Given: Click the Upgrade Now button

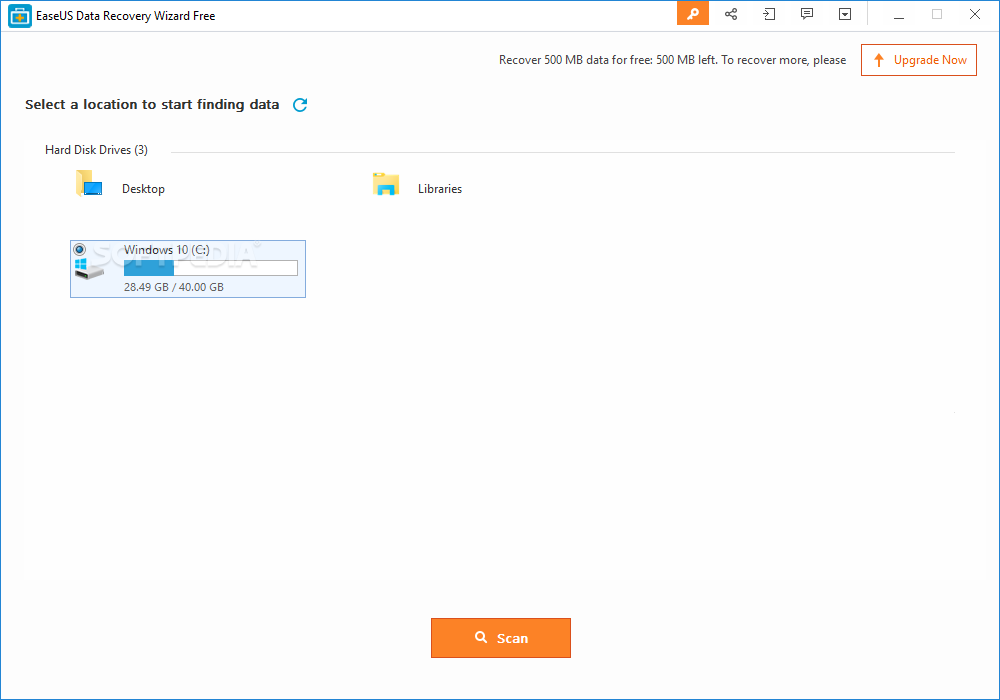Looking at the screenshot, I should 918,60.
